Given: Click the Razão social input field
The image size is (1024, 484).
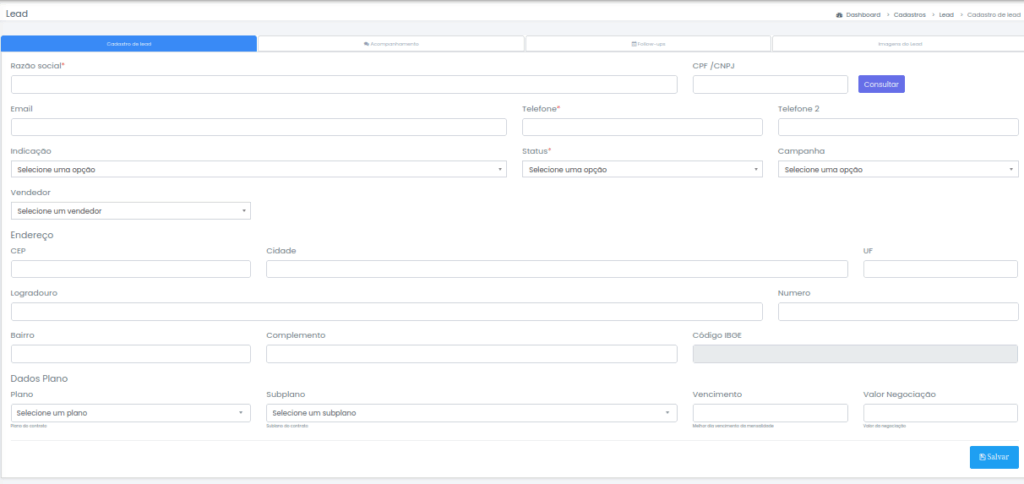Looking at the screenshot, I should pyautogui.click(x=344, y=84).
